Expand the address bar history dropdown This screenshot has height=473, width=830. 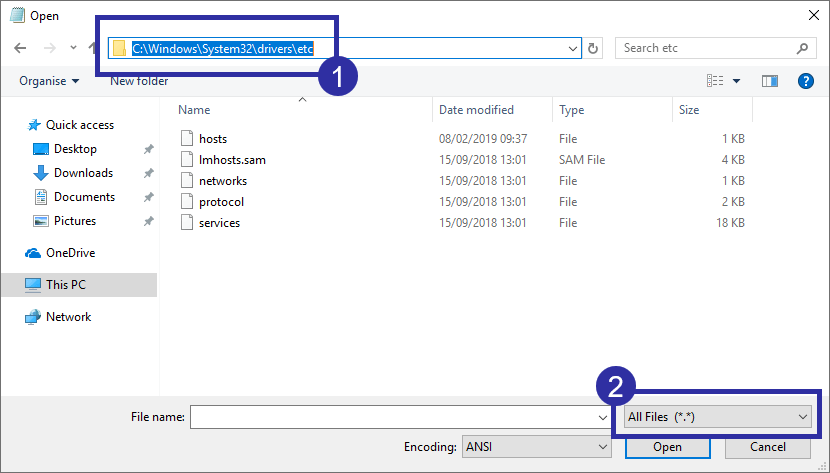[573, 48]
